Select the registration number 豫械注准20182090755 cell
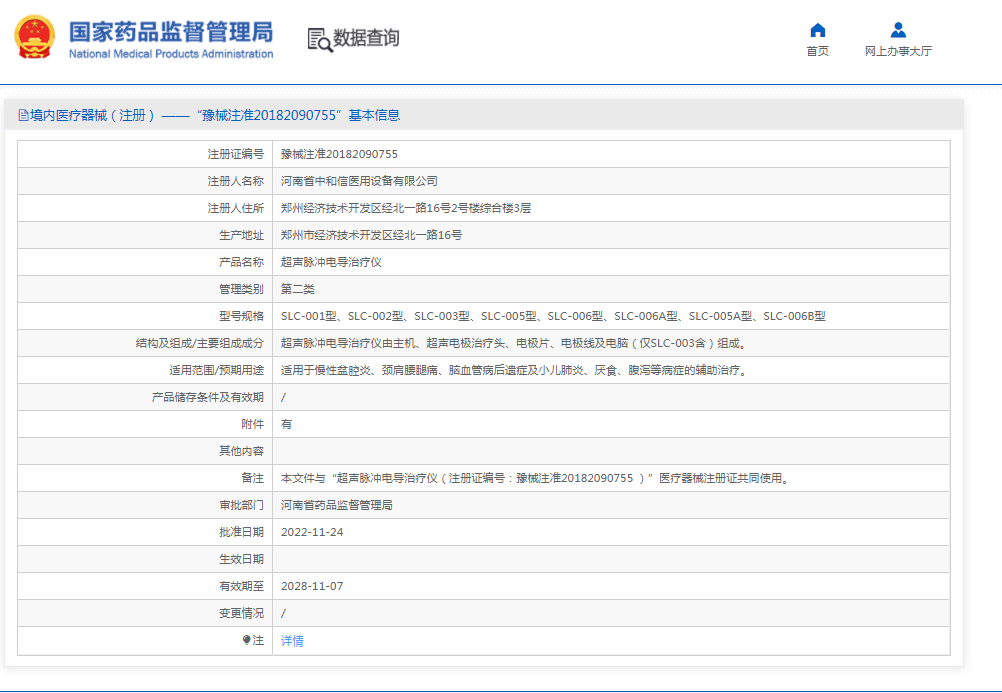Screen dimensions: 1002x693 pyautogui.click(x=346, y=154)
